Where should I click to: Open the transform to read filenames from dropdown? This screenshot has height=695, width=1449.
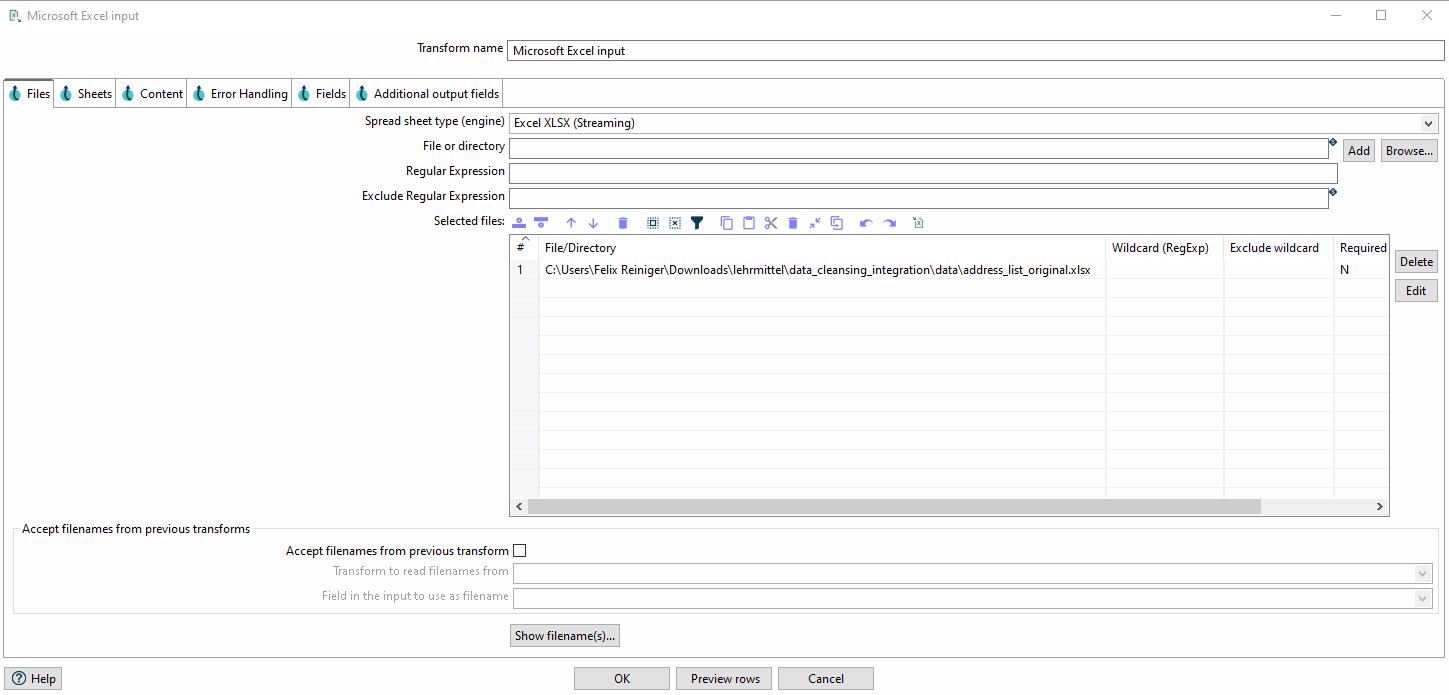point(1421,573)
